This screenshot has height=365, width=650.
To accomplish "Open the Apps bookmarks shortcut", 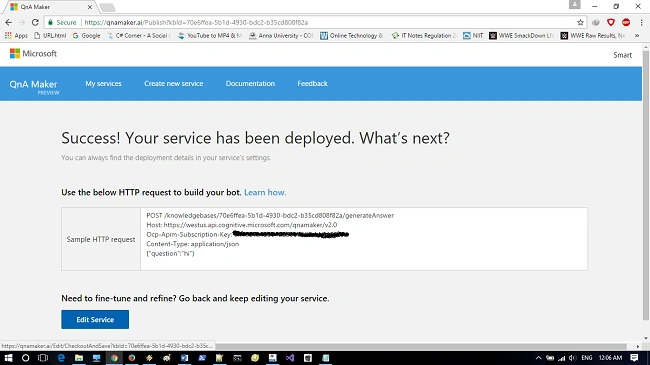I will (x=16, y=36).
